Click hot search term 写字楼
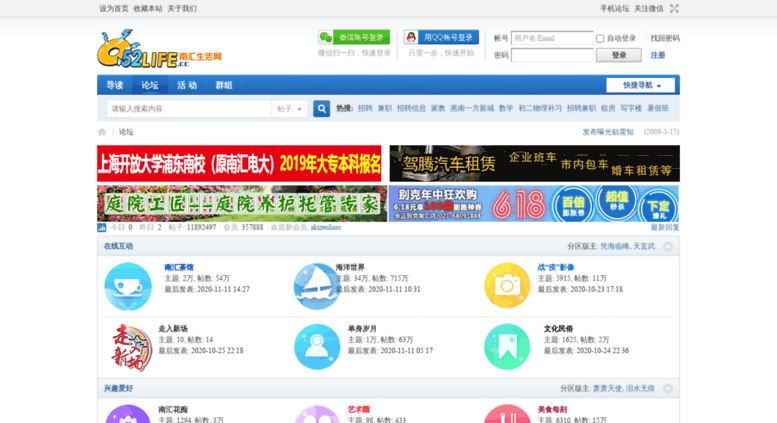This screenshot has height=423, width=777. tap(631, 108)
